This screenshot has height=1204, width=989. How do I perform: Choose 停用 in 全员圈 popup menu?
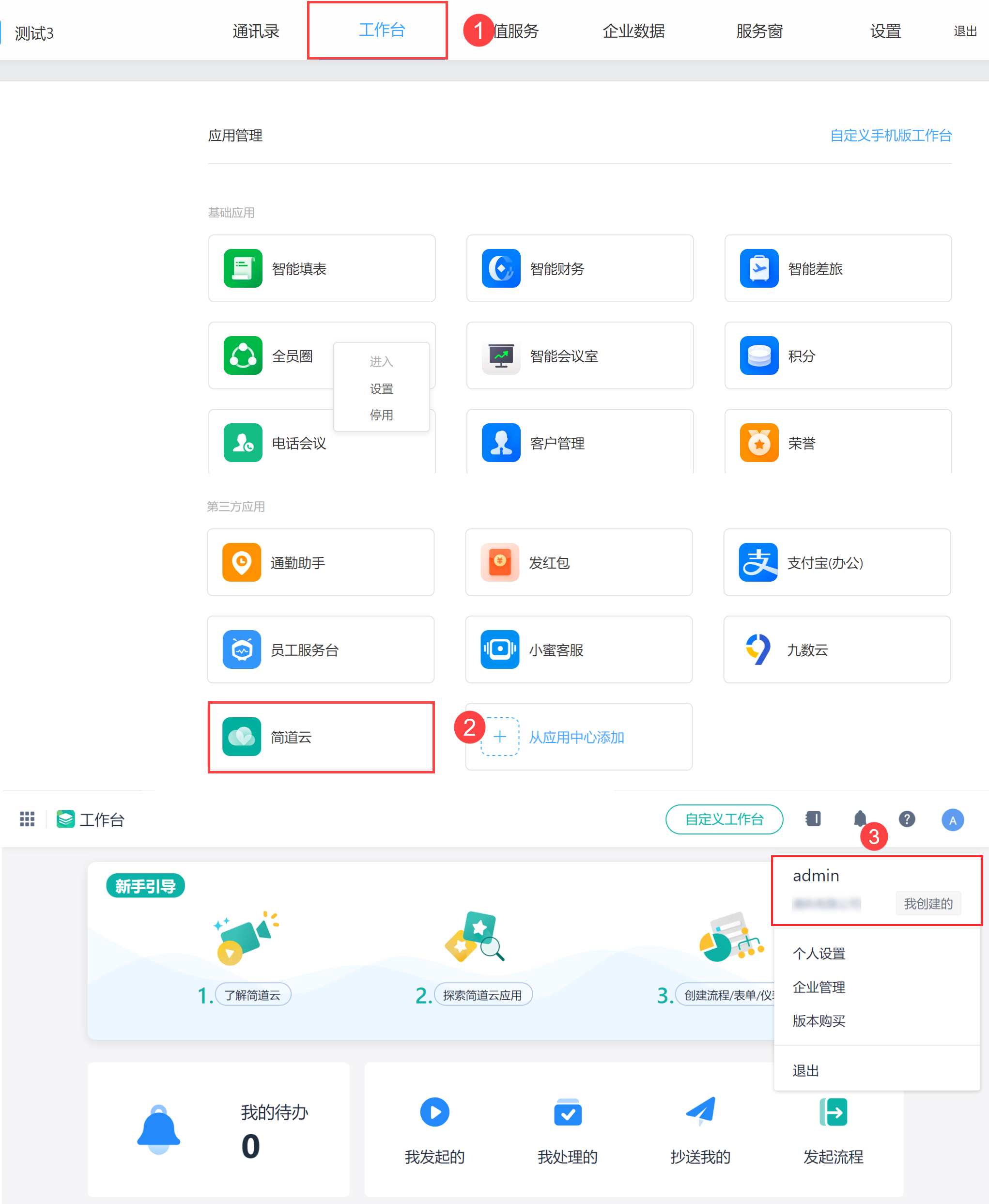click(381, 415)
